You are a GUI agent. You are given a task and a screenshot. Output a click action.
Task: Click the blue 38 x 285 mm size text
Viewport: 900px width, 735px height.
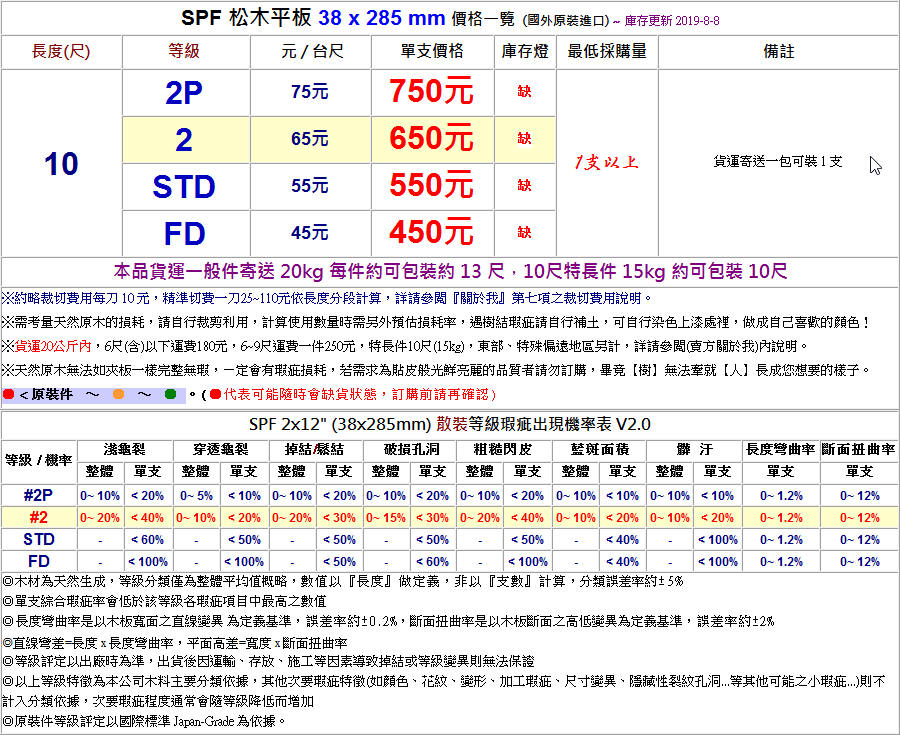click(x=382, y=18)
